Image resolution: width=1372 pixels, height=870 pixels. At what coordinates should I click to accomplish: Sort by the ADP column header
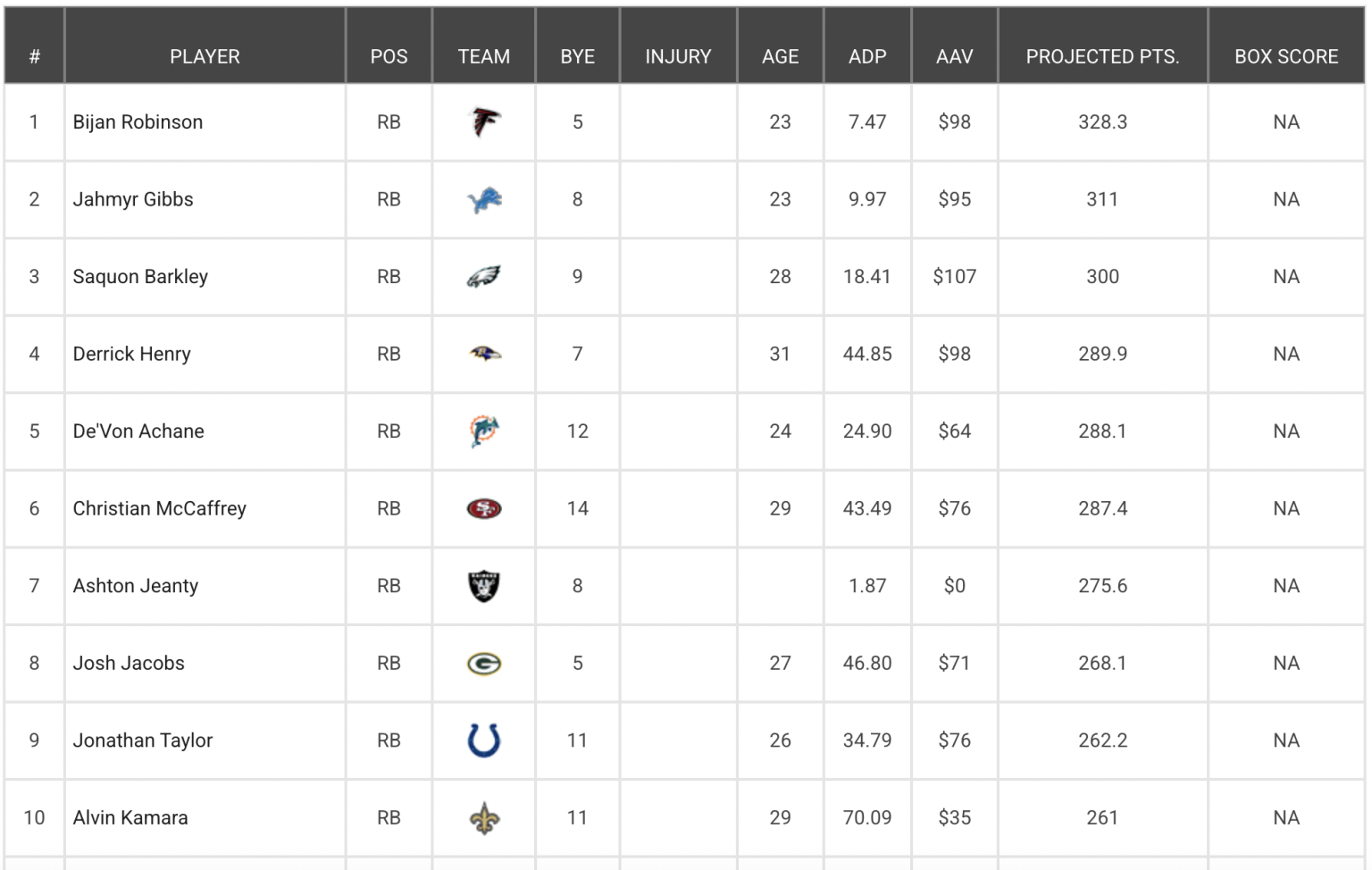click(867, 56)
